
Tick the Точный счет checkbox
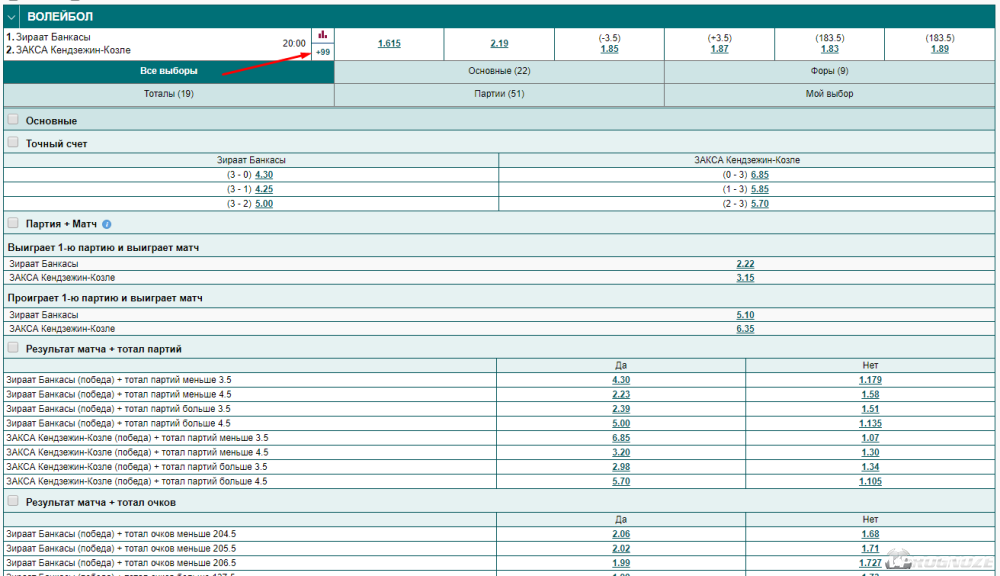[x=13, y=143]
